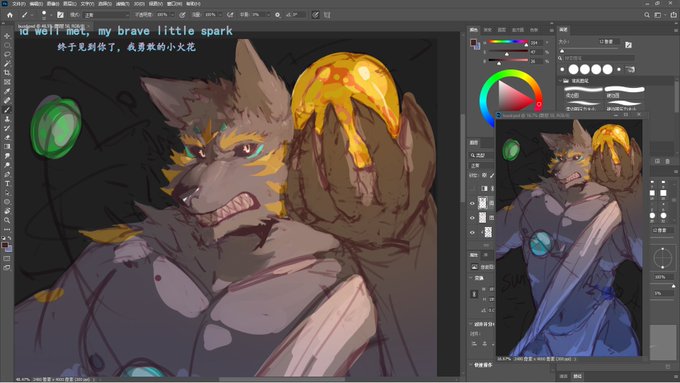Select the Lasso tool
This screenshot has width=680, height=383.
pos(7,54)
